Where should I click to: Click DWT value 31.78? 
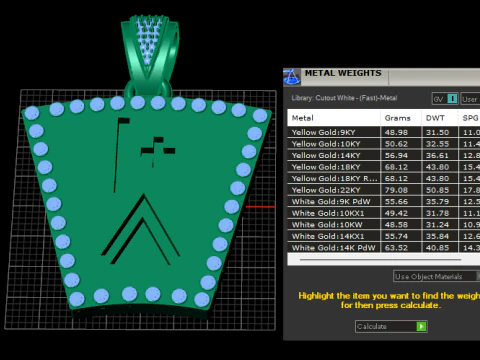pos(437,213)
